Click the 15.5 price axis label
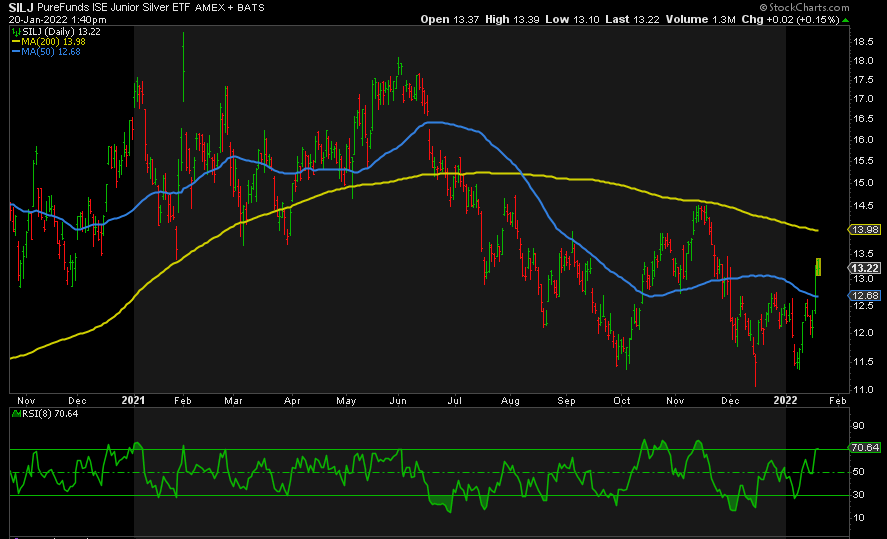Screen dimensions: 887x539 (x=863, y=161)
